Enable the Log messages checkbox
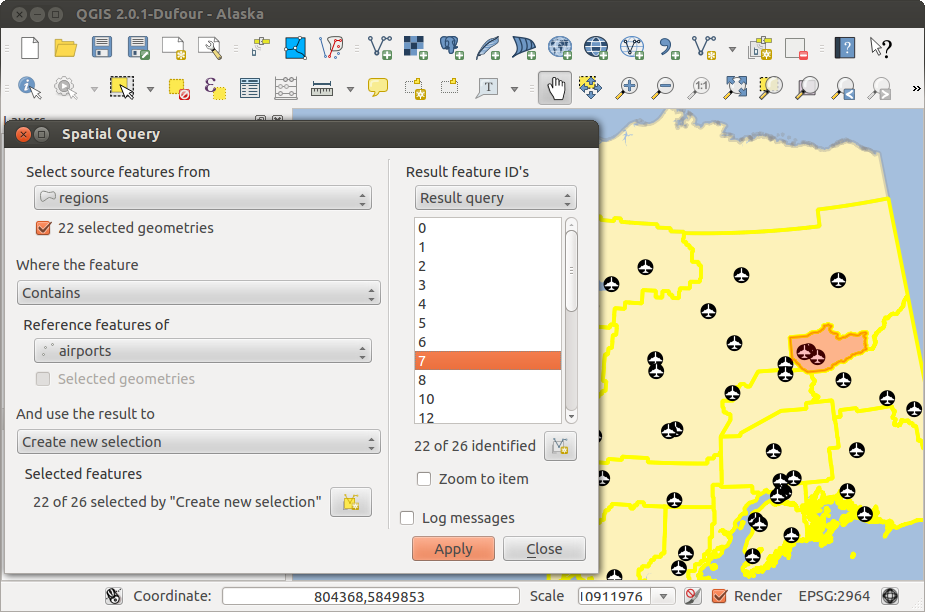Viewport: 925px width, 612px height. tap(407, 518)
